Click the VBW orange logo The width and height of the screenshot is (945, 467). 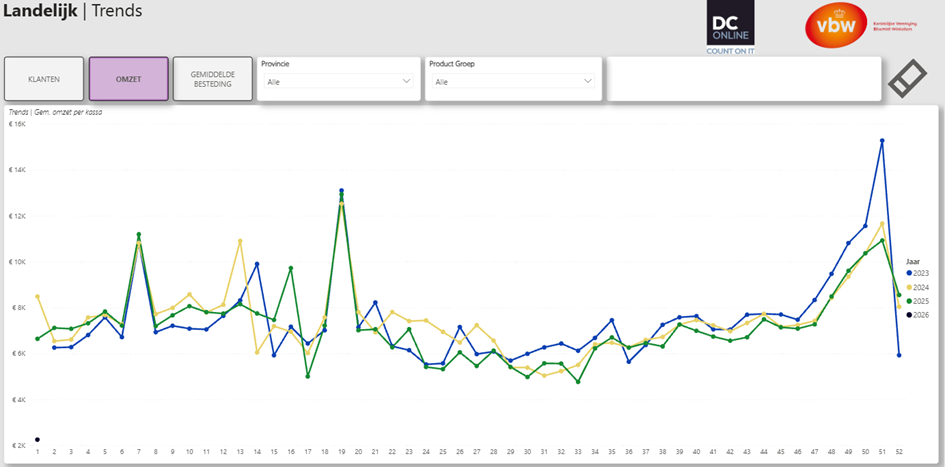[x=836, y=24]
